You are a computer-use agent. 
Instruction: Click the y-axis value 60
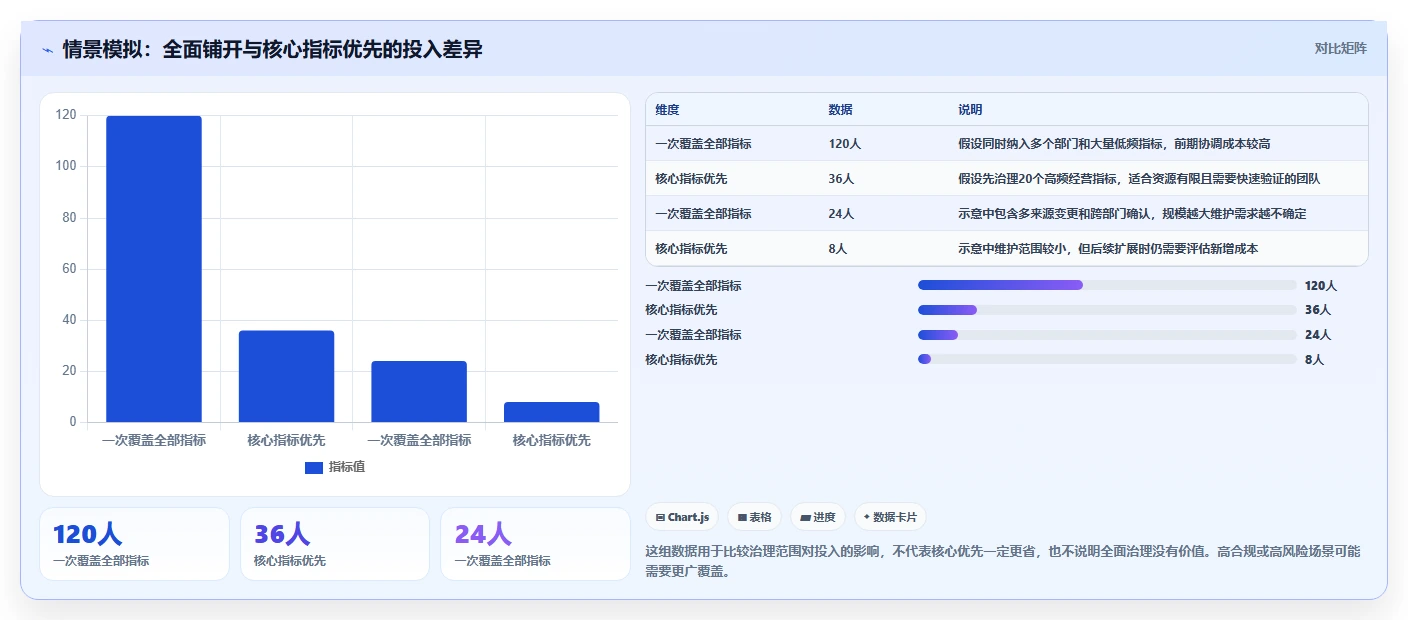tap(69, 269)
